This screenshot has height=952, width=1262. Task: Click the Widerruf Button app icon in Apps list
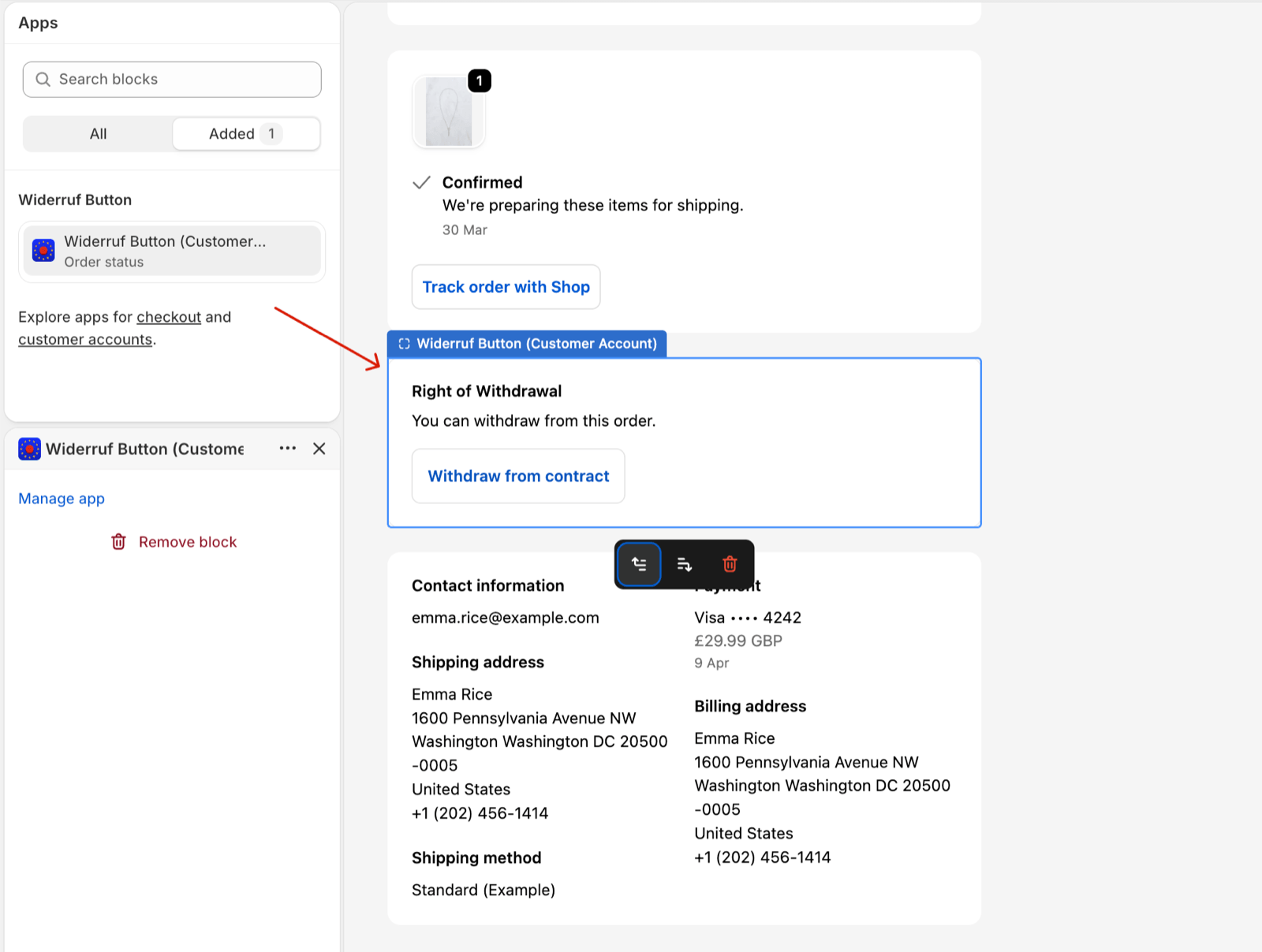[x=43, y=250]
